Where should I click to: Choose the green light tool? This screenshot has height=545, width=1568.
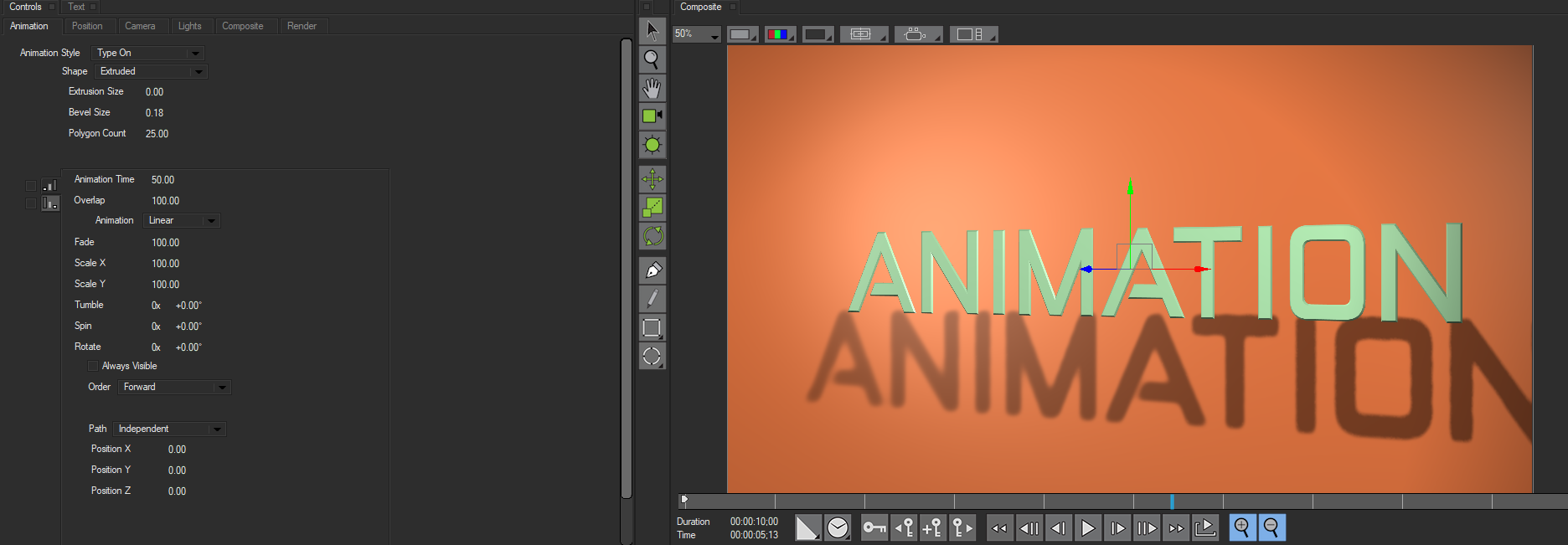652,145
